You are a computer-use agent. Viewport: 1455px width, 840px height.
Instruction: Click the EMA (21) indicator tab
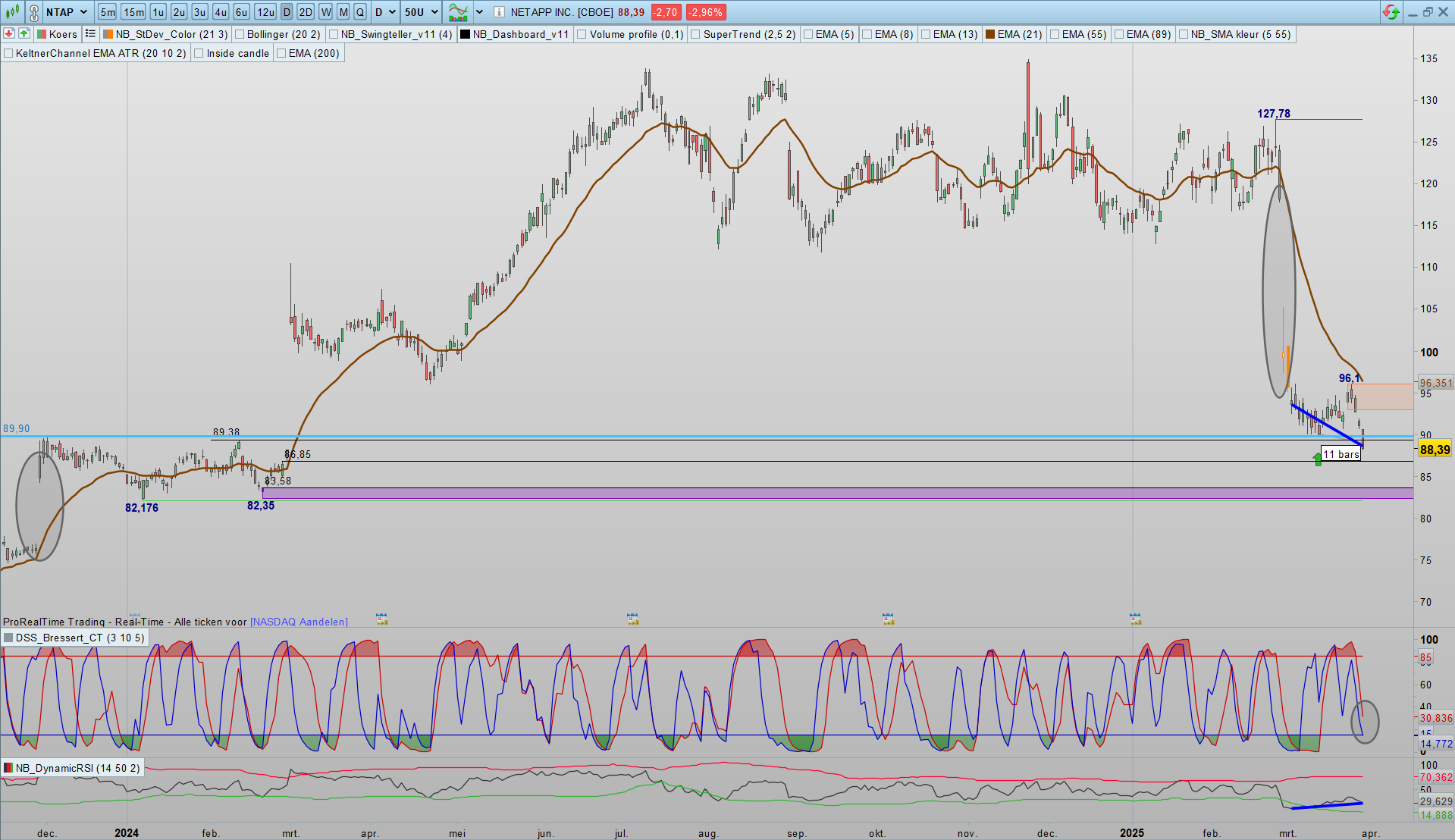[1014, 34]
